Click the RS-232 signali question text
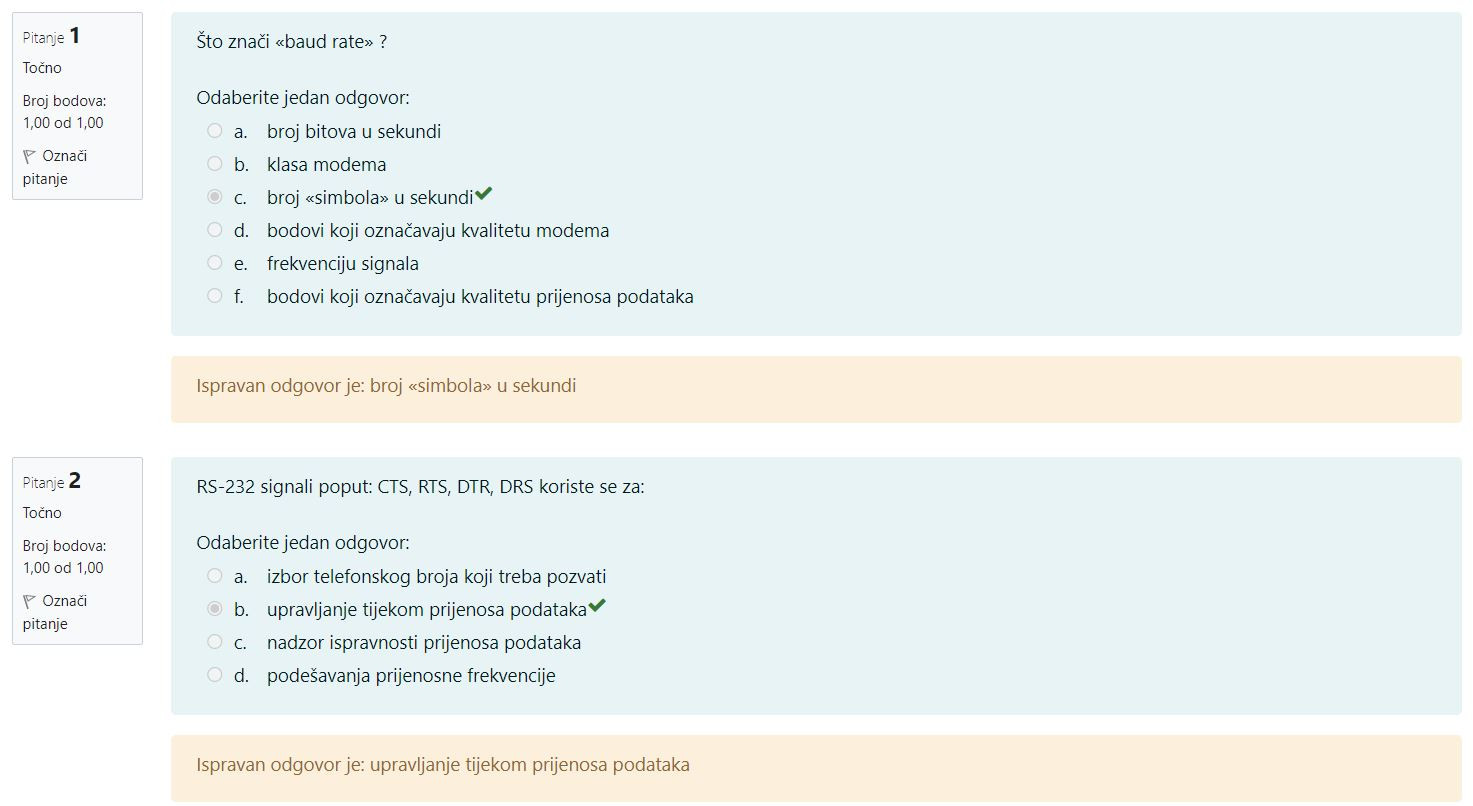Image resolution: width=1473 pixels, height=806 pixels. 421,487
